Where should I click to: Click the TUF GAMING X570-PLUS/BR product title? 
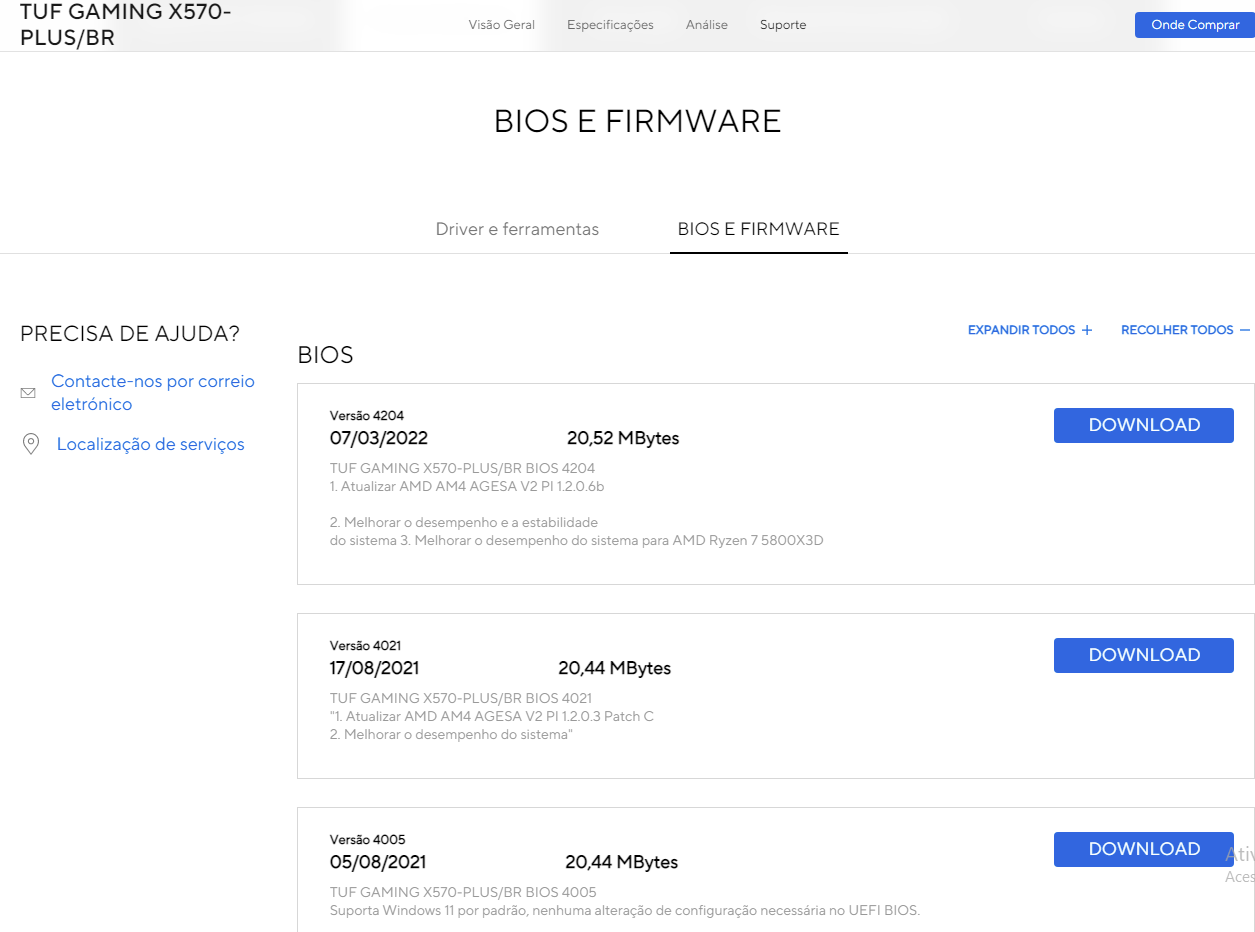(126, 25)
